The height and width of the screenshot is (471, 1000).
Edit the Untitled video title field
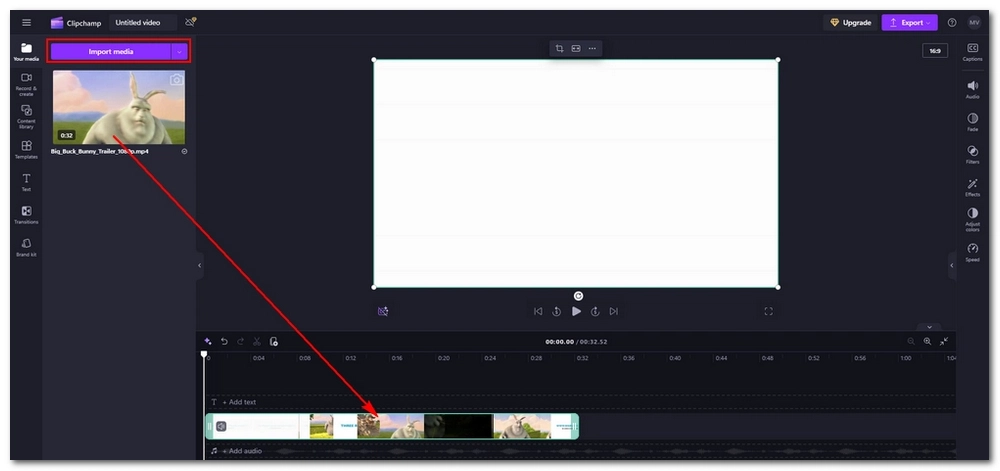coord(143,23)
